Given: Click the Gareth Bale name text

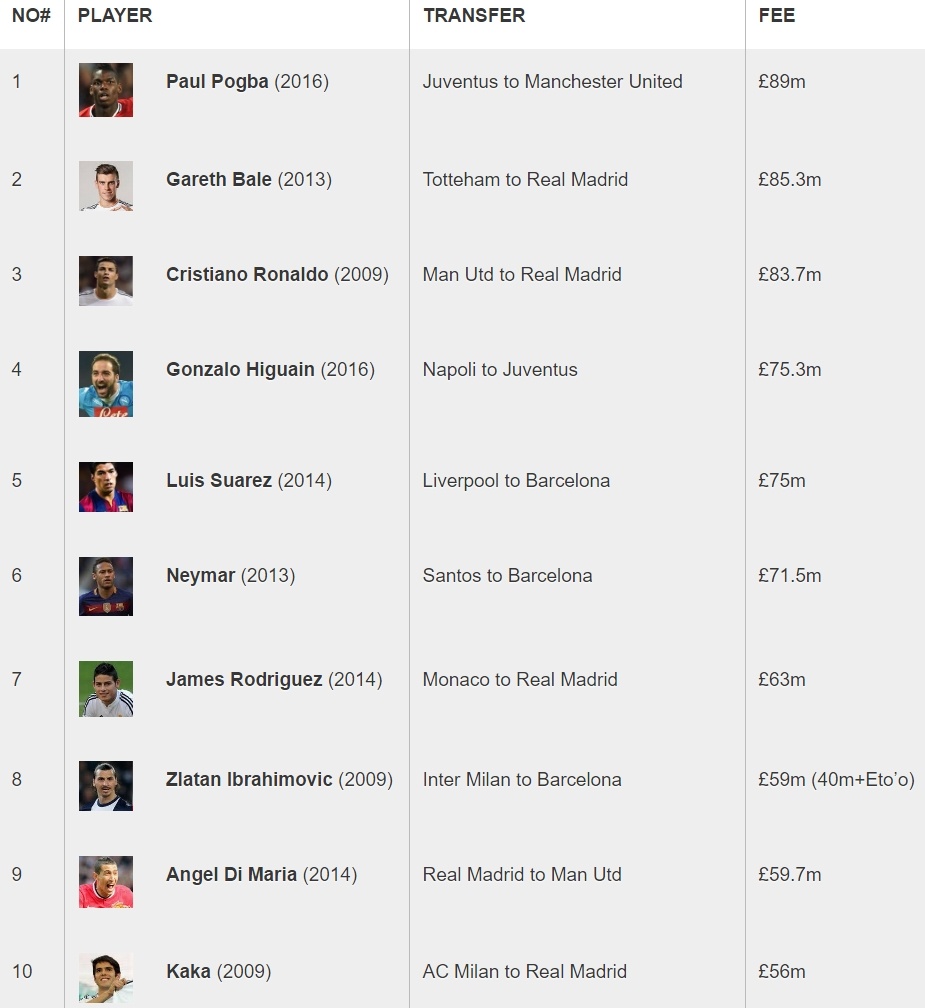Looking at the screenshot, I should pyautogui.click(x=219, y=180).
